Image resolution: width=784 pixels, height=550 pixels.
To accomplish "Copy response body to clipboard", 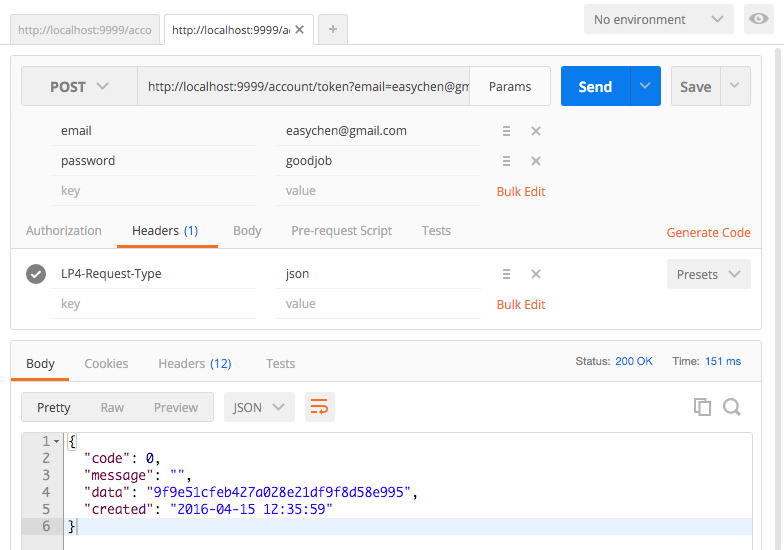I will 702,407.
